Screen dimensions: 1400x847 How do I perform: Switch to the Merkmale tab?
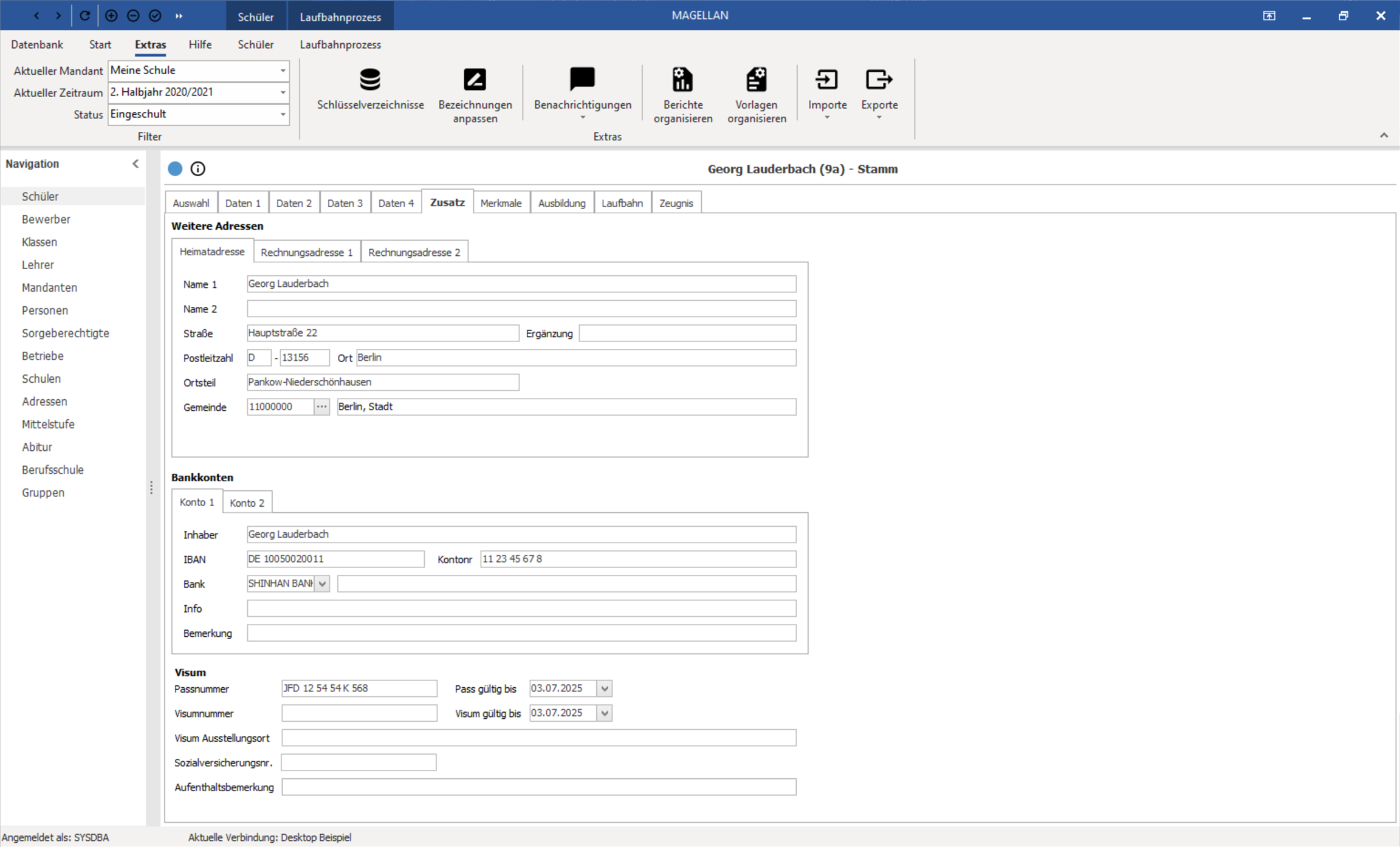(x=501, y=203)
